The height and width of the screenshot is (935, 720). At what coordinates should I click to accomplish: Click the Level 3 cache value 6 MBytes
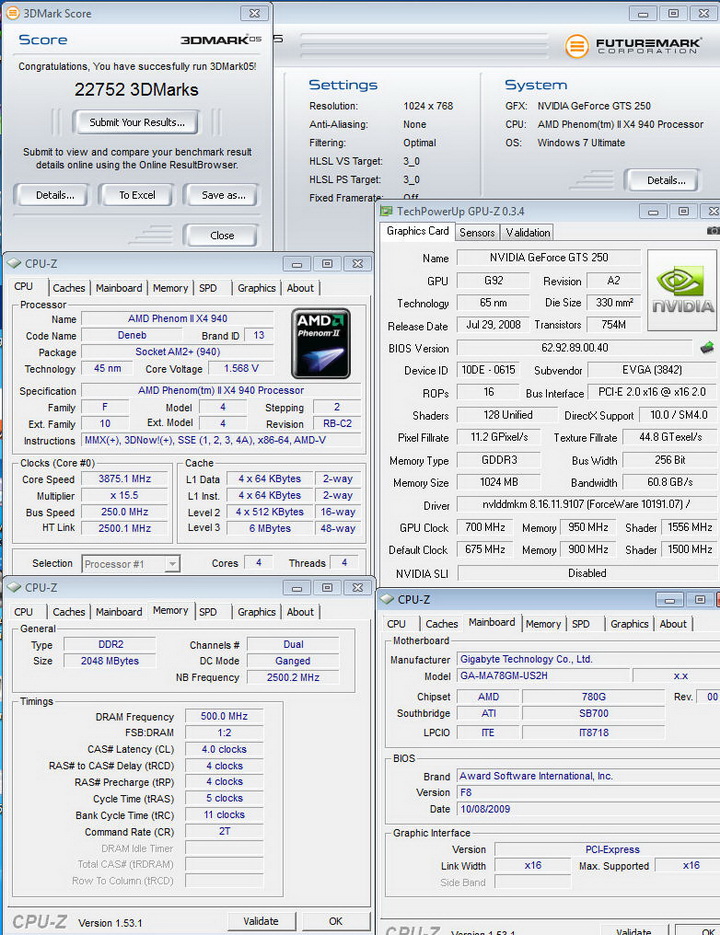pos(270,528)
